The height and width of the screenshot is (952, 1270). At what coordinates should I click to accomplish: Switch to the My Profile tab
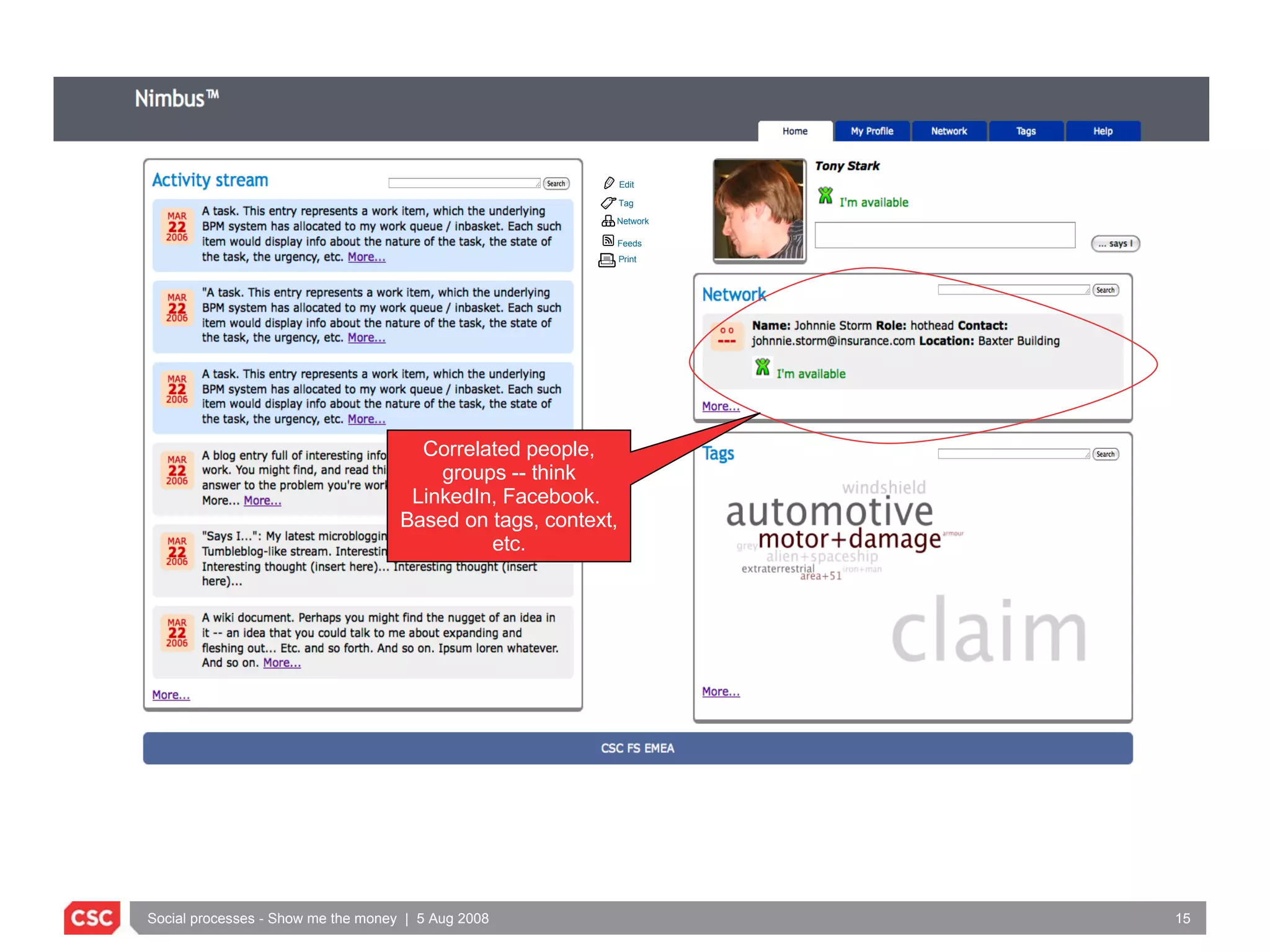(872, 131)
